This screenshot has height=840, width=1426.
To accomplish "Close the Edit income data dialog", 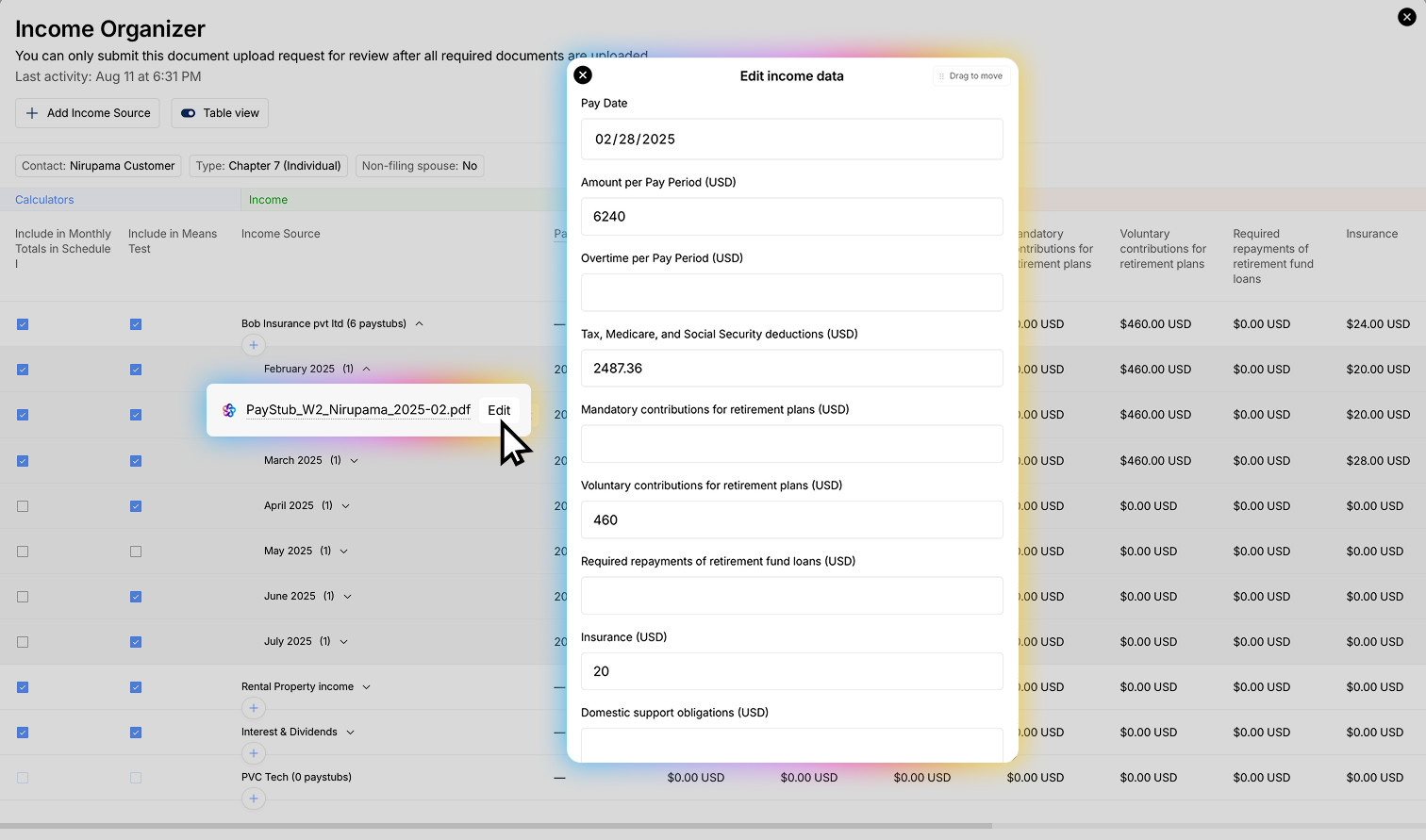I will (x=583, y=75).
